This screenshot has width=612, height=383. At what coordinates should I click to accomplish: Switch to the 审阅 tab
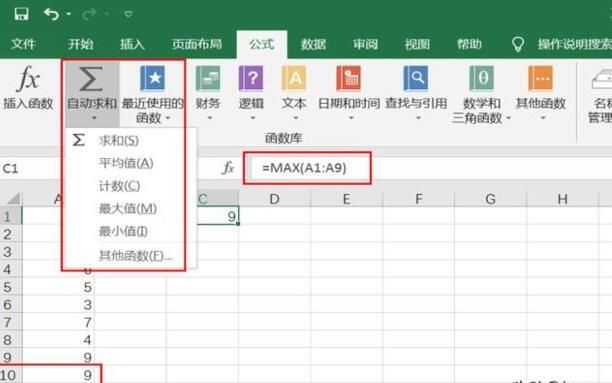click(365, 44)
